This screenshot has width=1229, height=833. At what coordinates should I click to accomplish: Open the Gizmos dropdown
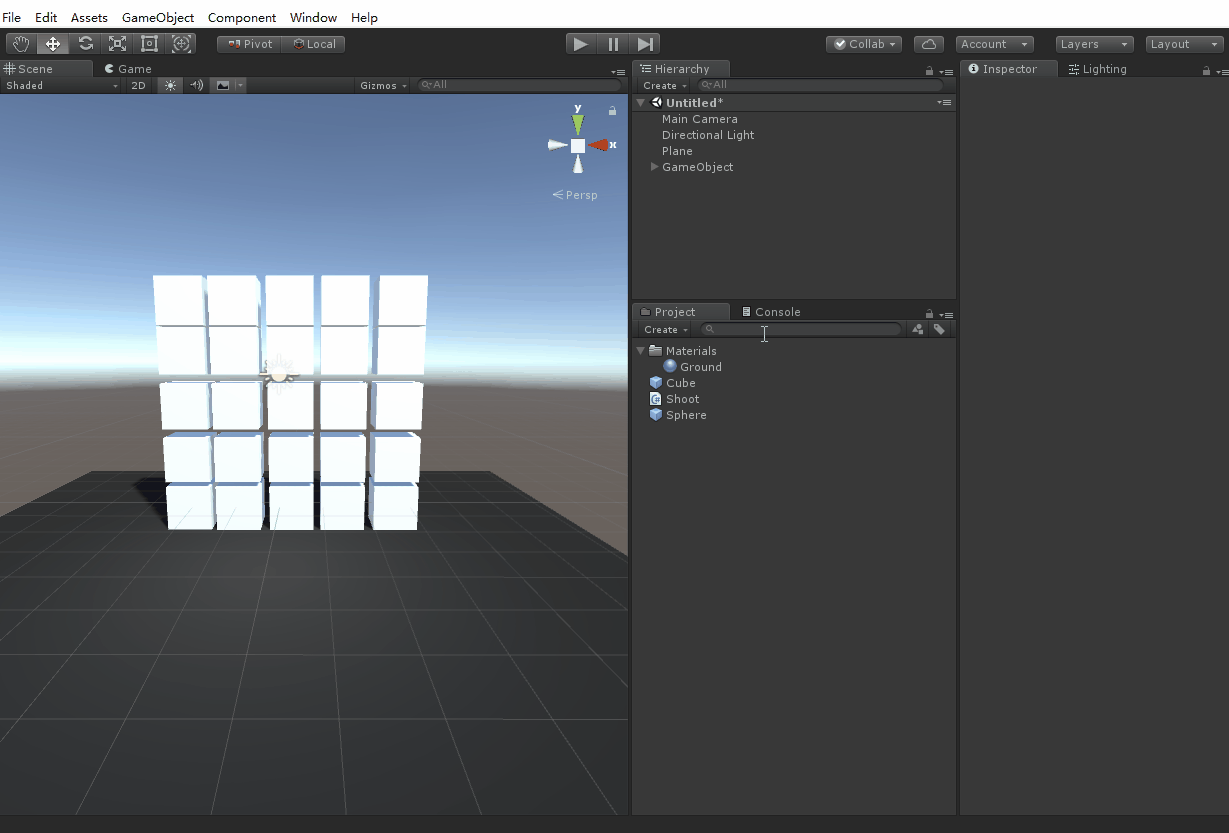(384, 86)
